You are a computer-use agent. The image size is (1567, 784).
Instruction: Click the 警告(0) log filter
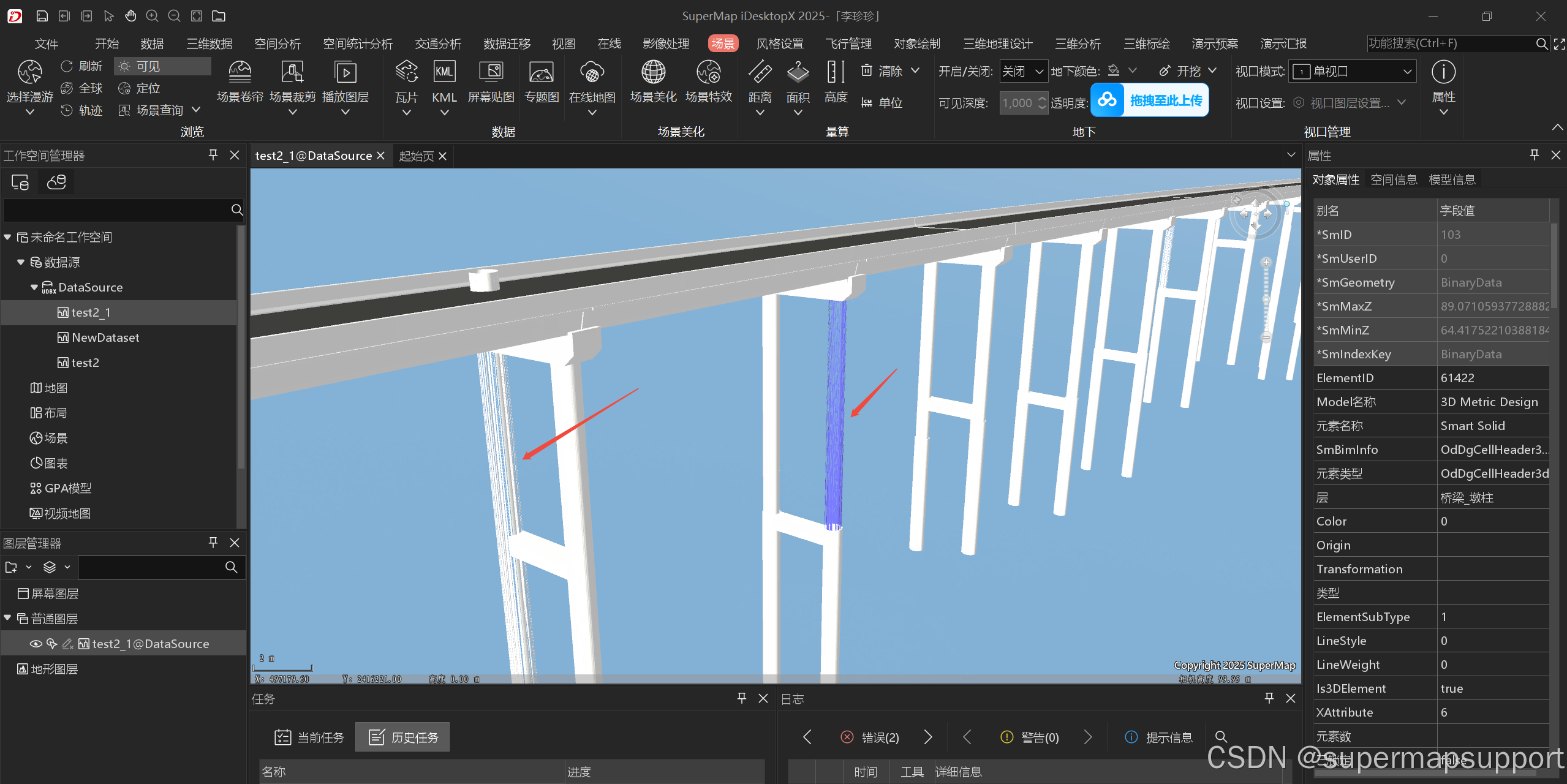tap(1029, 737)
